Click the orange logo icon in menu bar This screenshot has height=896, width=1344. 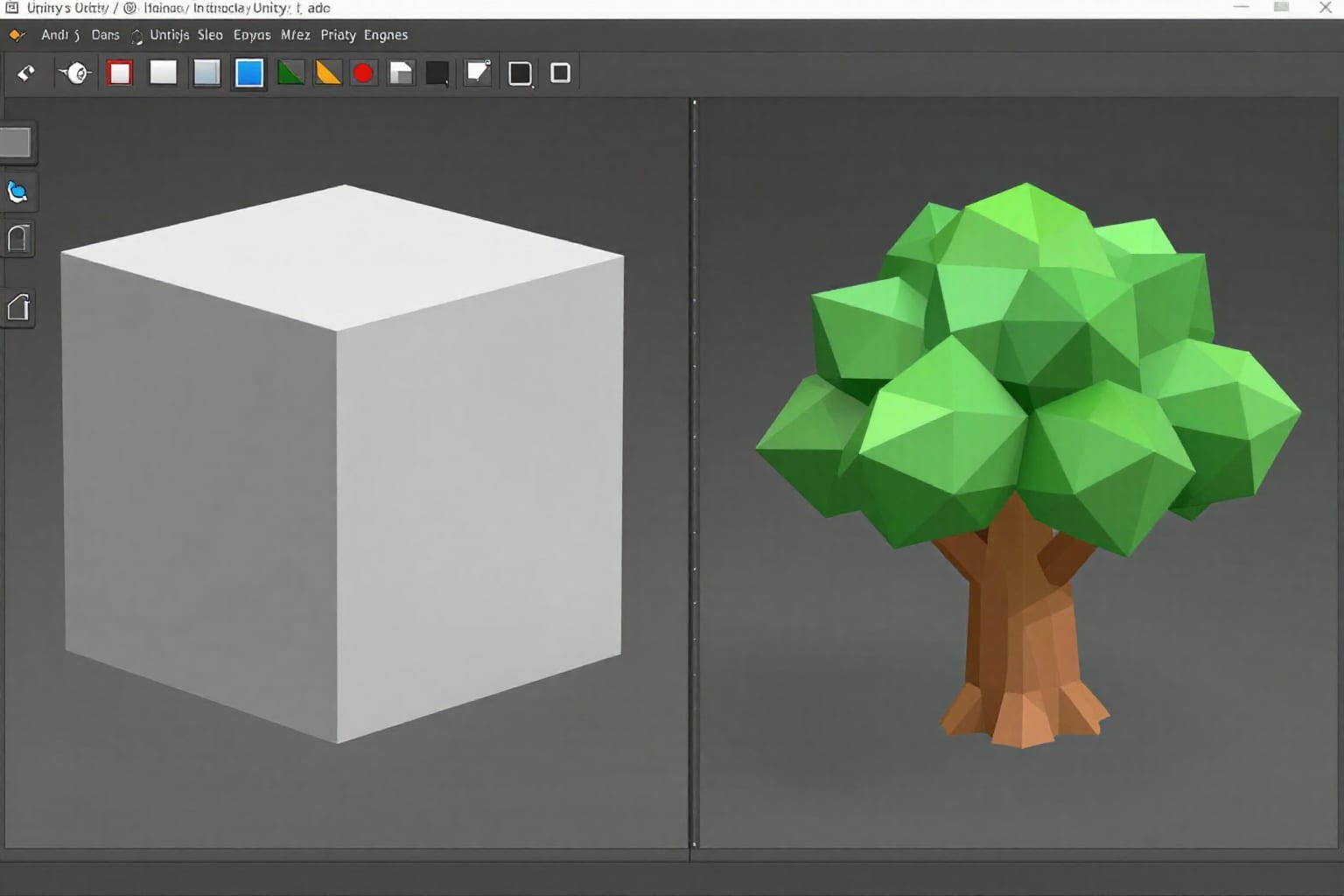(16, 35)
